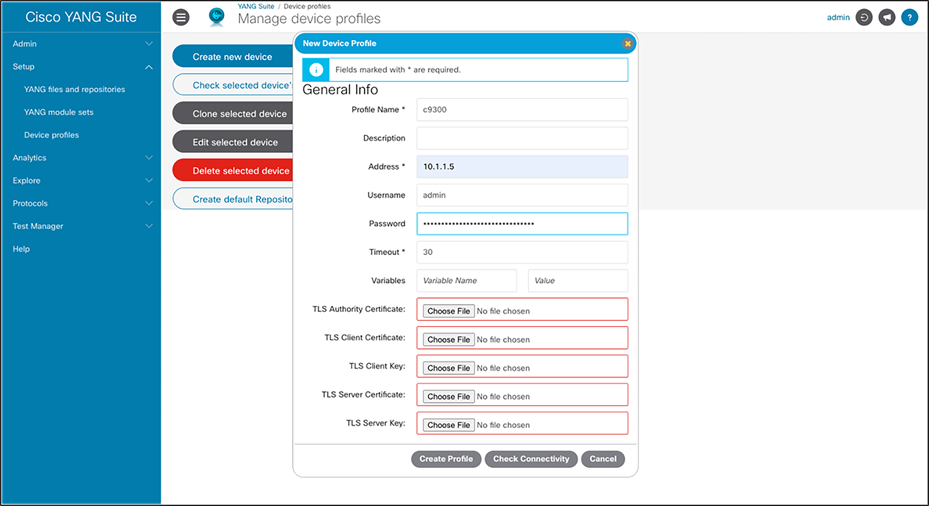Focus the variable Value field
The width and height of the screenshot is (929, 506).
point(578,280)
